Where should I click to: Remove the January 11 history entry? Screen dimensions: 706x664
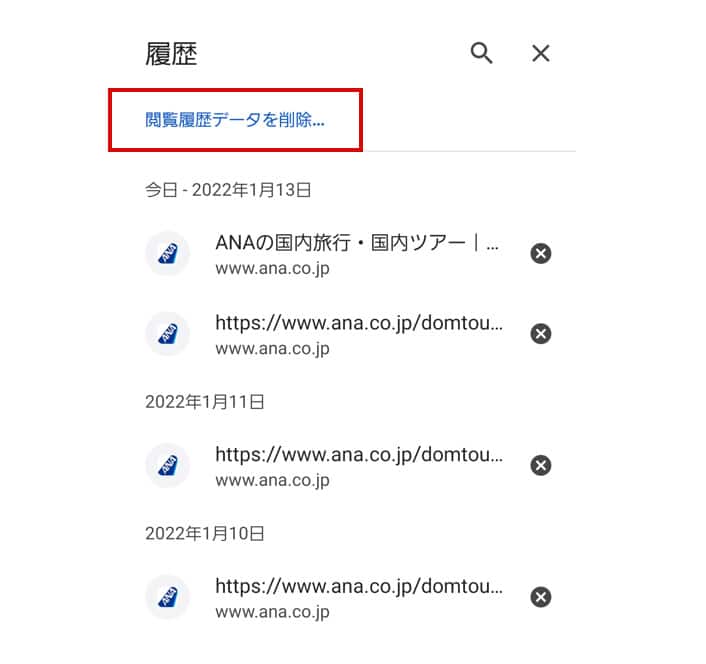540,465
